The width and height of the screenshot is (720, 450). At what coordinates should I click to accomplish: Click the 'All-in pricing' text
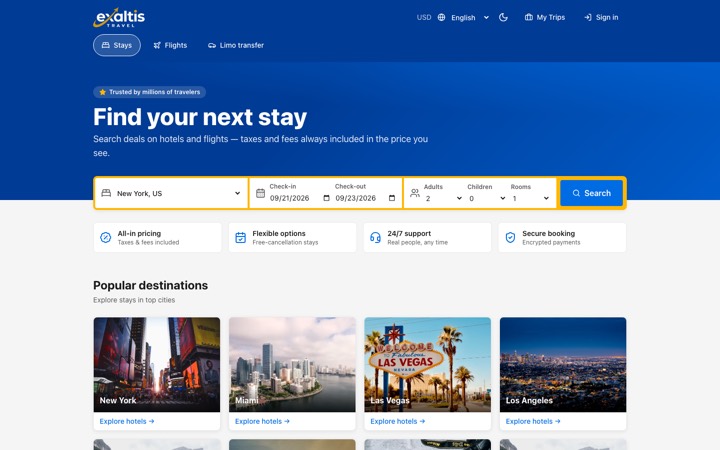pos(139,233)
